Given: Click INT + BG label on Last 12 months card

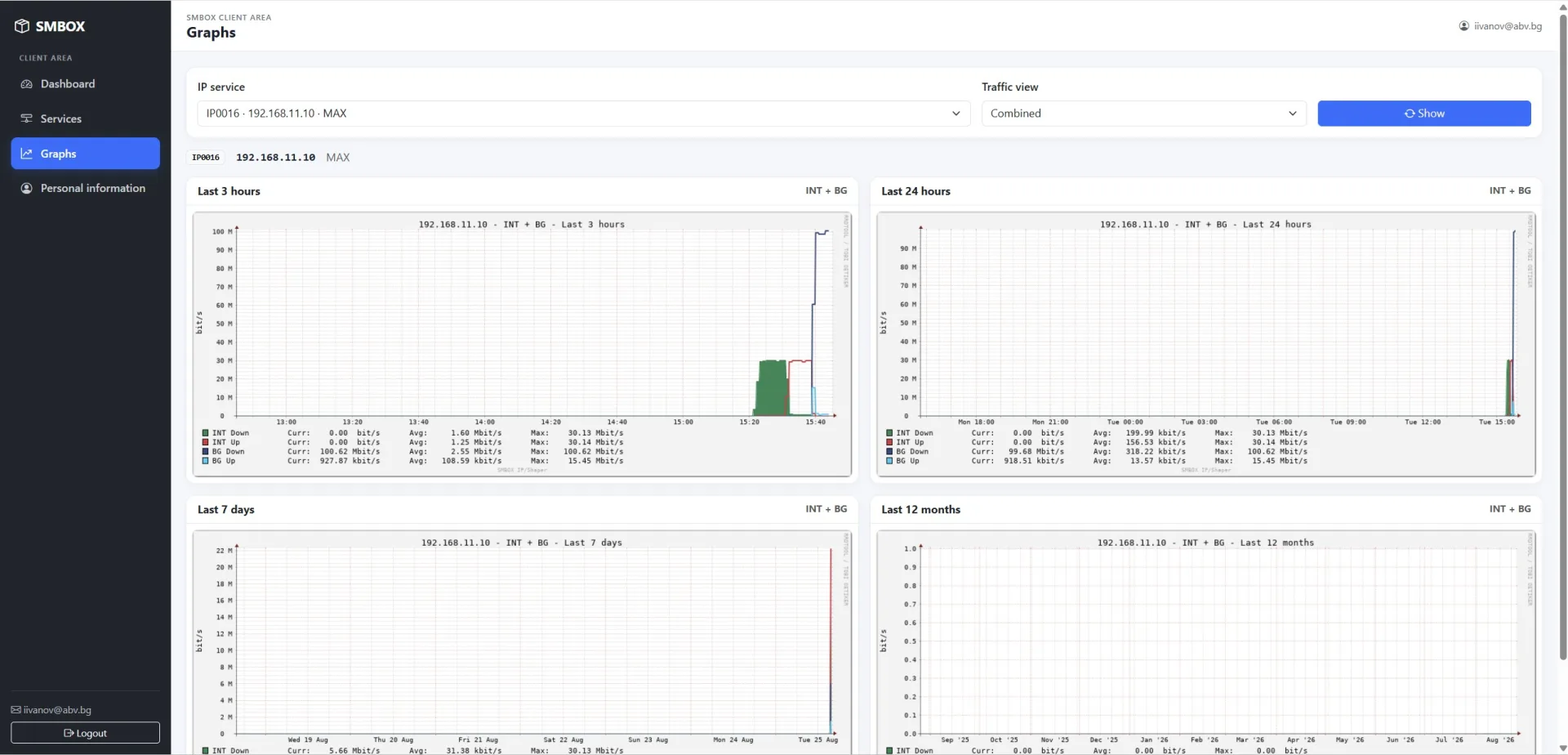Looking at the screenshot, I should pyautogui.click(x=1510, y=509).
